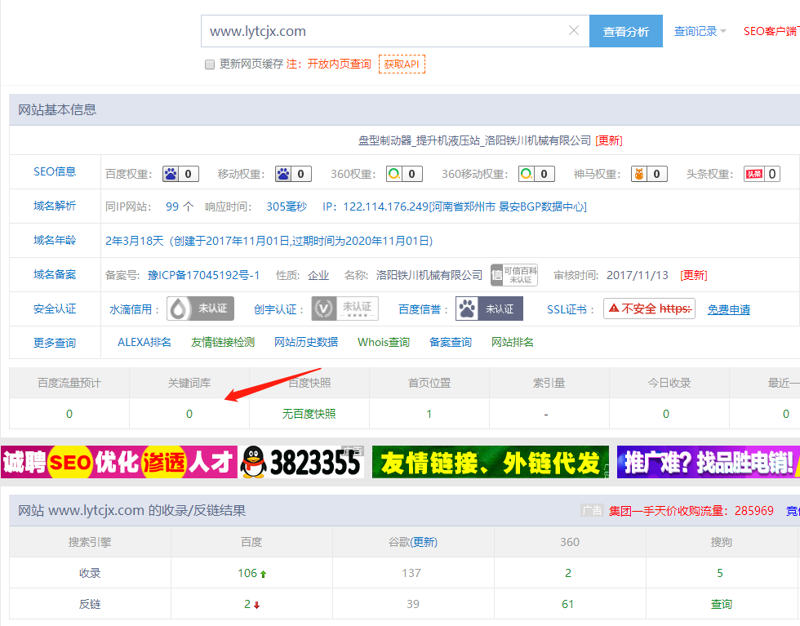Open the 豫ICP备17045192号-1 record link
The height and width of the screenshot is (626, 800).
pos(204,276)
